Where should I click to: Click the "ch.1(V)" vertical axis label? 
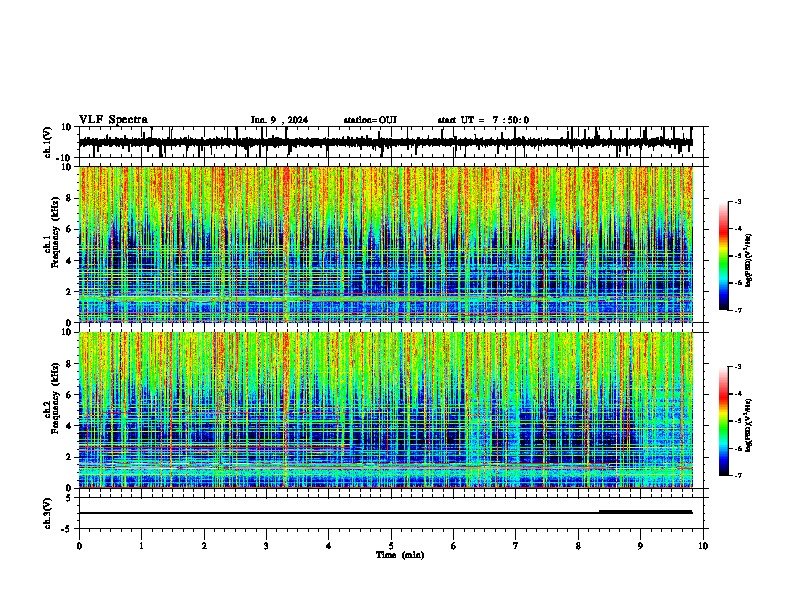pyautogui.click(x=48, y=142)
